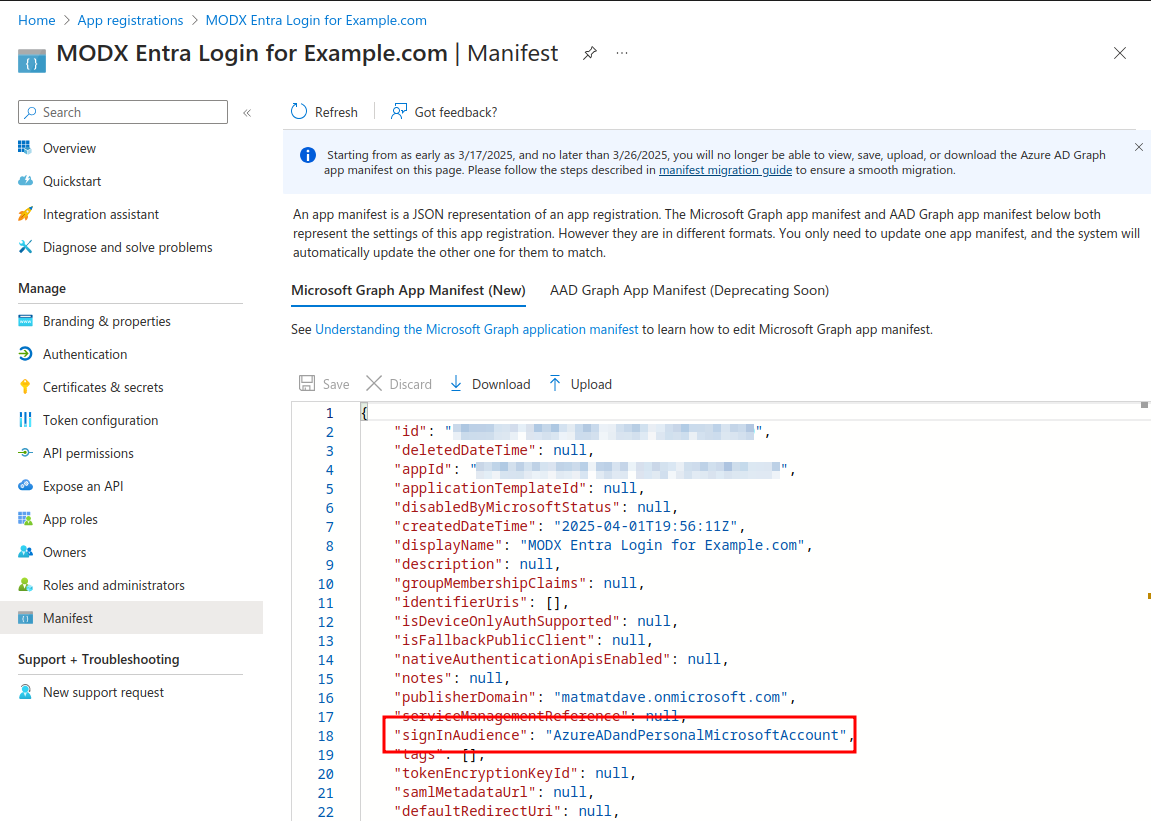The width and height of the screenshot is (1151, 821).
Task: Click the Branding & properties icon
Action: pyautogui.click(x=25, y=321)
